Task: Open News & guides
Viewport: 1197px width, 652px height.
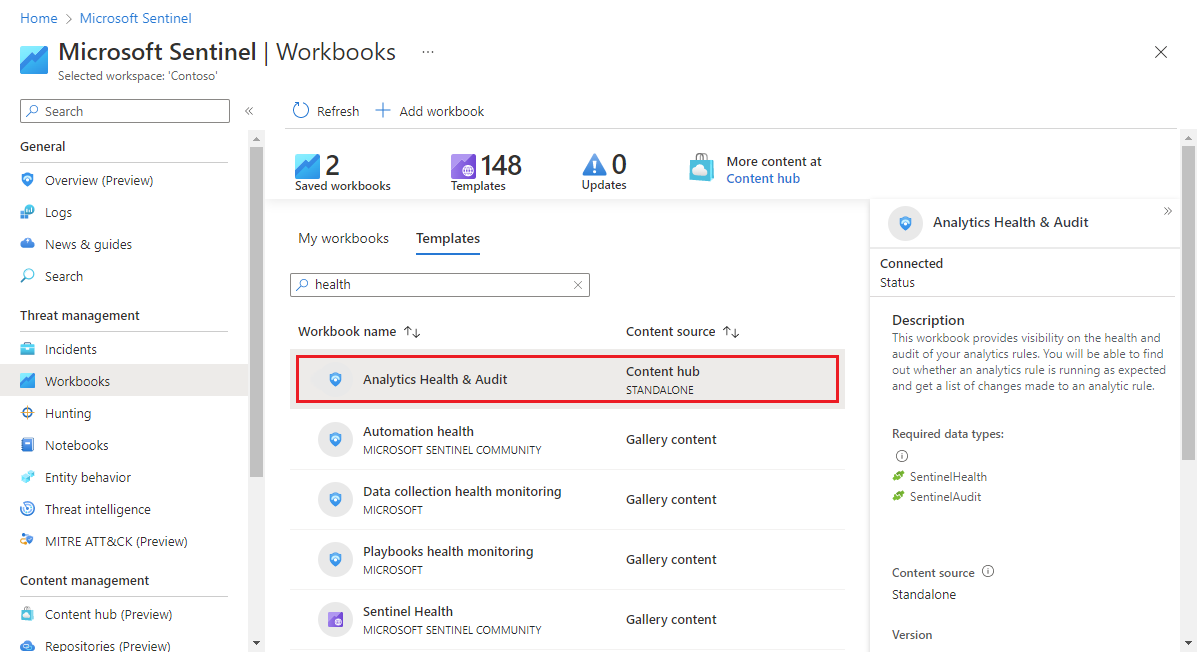Action: pos(89,244)
